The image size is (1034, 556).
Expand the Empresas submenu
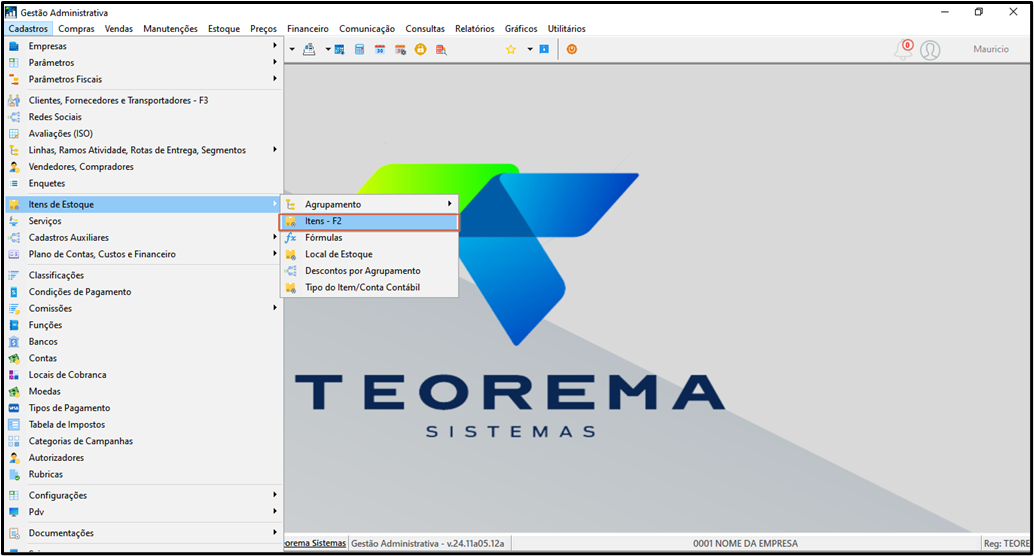275,46
